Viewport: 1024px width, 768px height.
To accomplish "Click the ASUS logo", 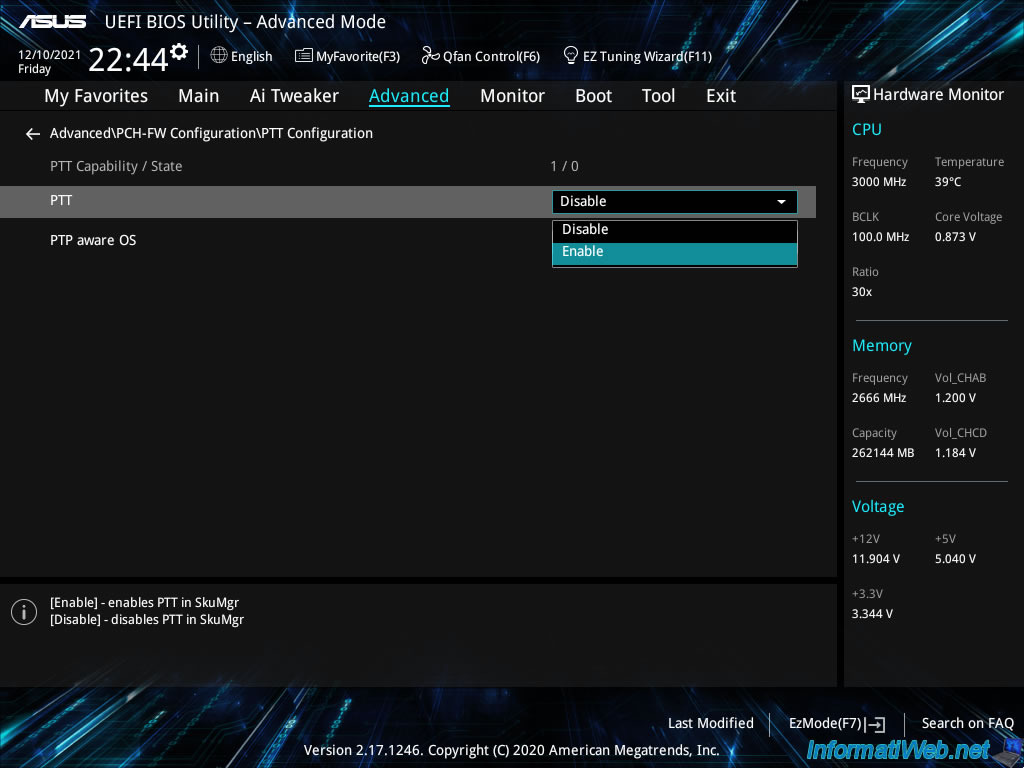I will [x=52, y=22].
